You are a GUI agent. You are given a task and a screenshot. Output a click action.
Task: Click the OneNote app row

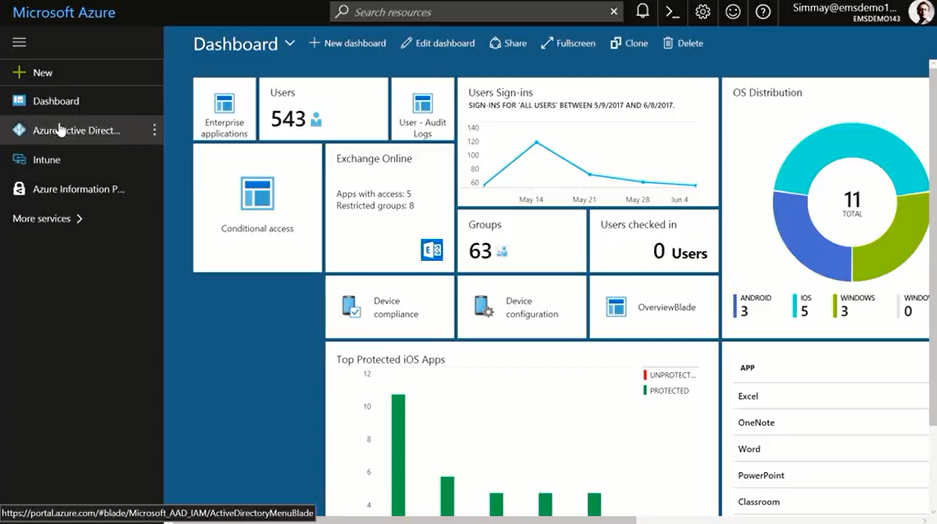831,422
